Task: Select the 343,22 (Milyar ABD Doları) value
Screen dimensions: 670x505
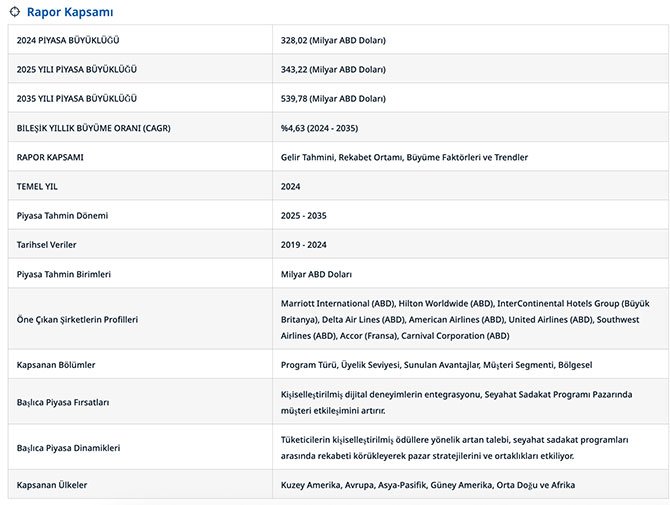Action: click(333, 69)
